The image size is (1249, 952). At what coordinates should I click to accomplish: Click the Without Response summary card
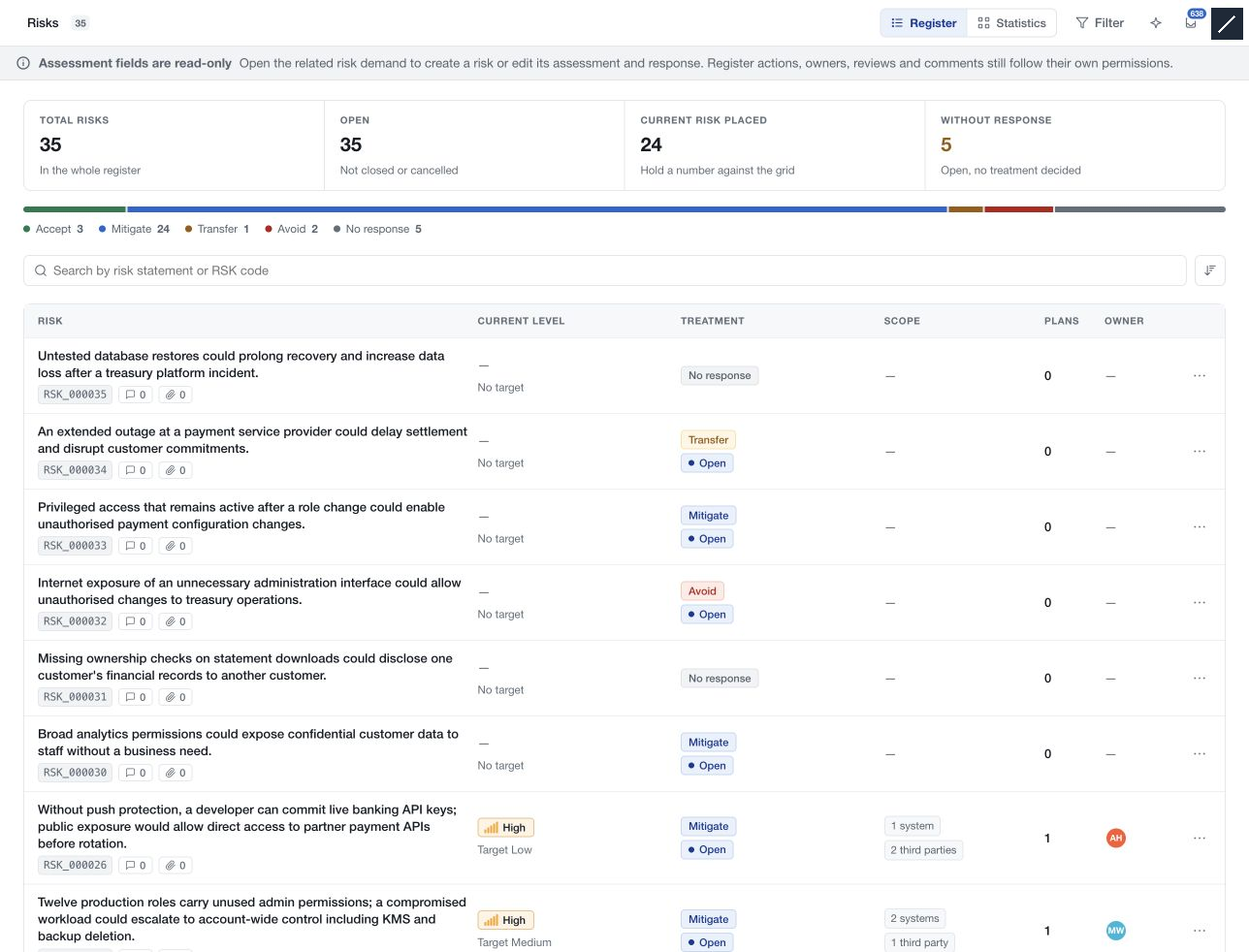(x=1074, y=145)
